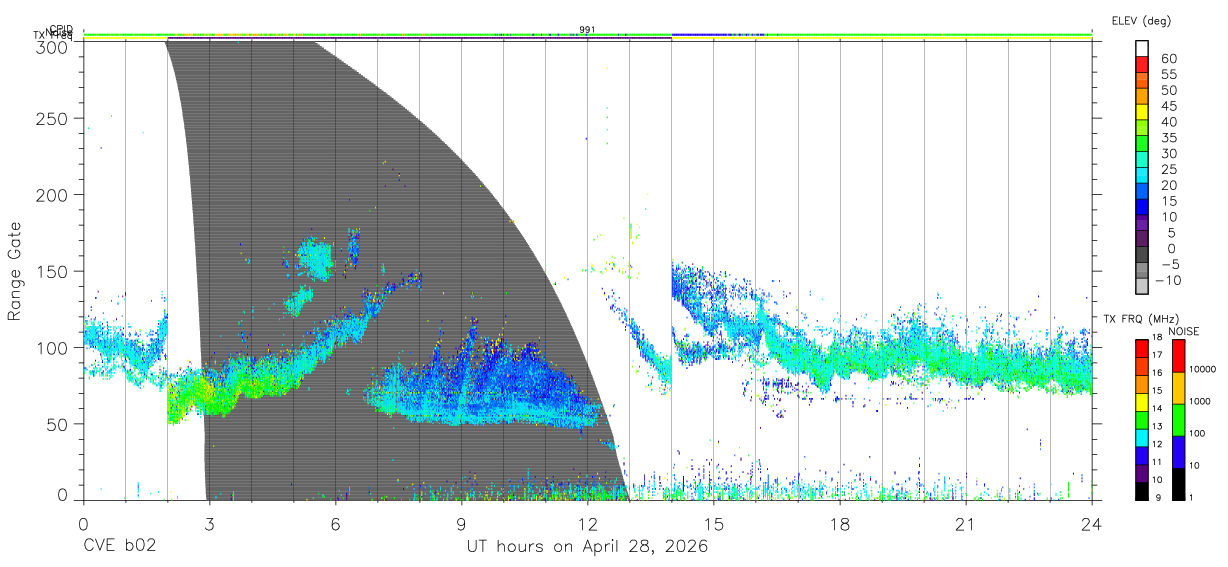Click the '-5' label on the ELEV legend
The image size is (1228, 567).
[1169, 263]
